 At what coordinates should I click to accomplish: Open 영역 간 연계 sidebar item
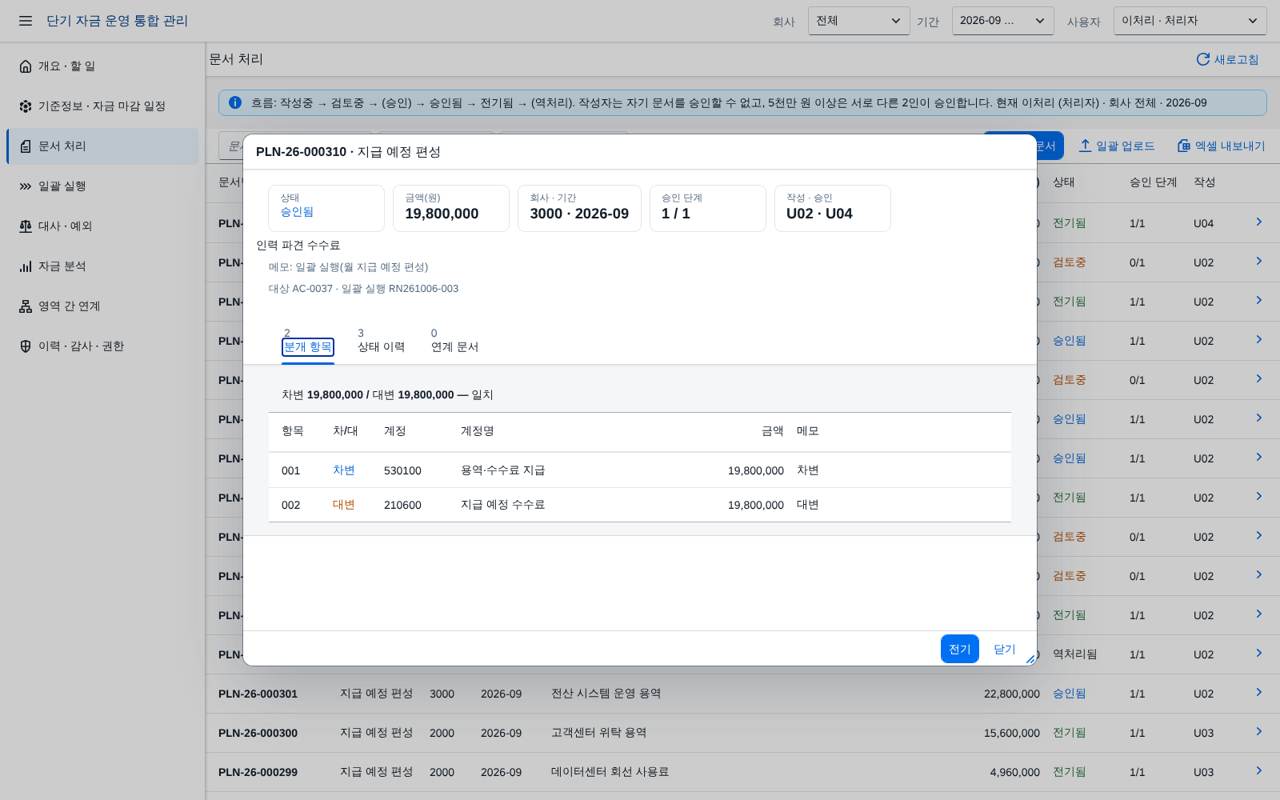pyautogui.click(x=102, y=306)
